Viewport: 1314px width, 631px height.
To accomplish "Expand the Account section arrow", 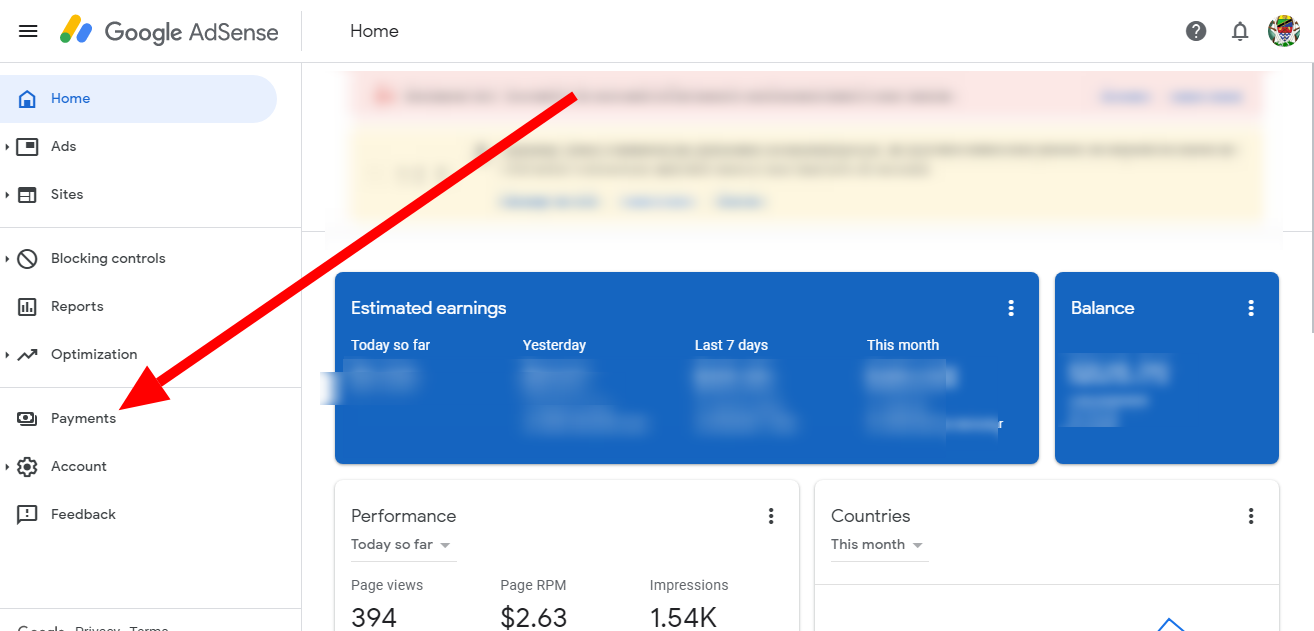I will (7, 467).
